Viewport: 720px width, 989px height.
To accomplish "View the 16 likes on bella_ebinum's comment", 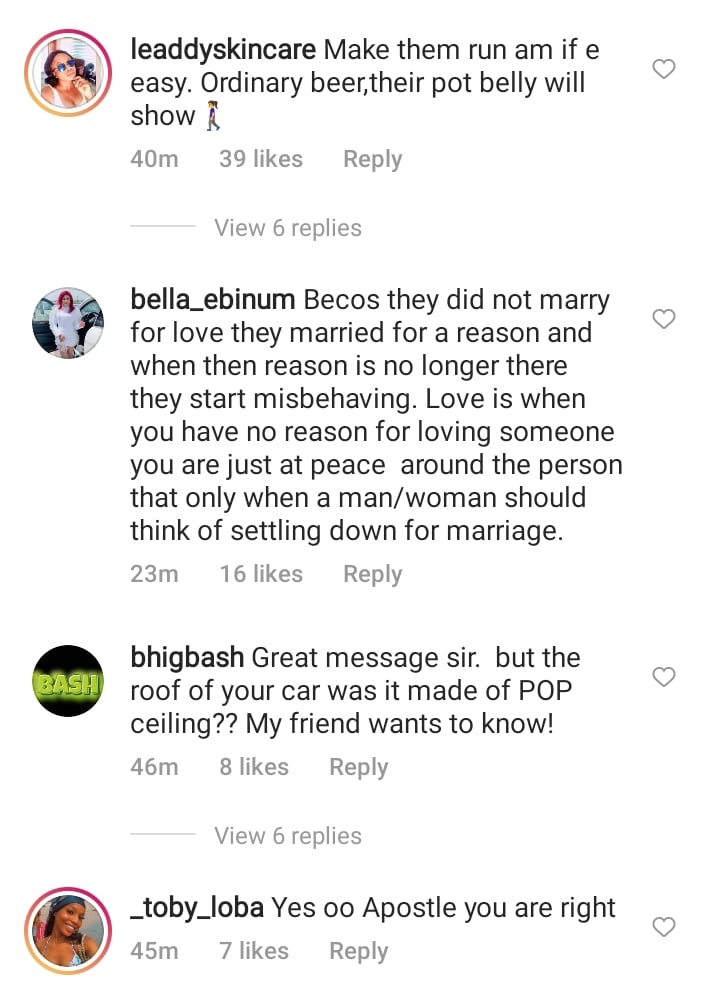I will pyautogui.click(x=260, y=574).
